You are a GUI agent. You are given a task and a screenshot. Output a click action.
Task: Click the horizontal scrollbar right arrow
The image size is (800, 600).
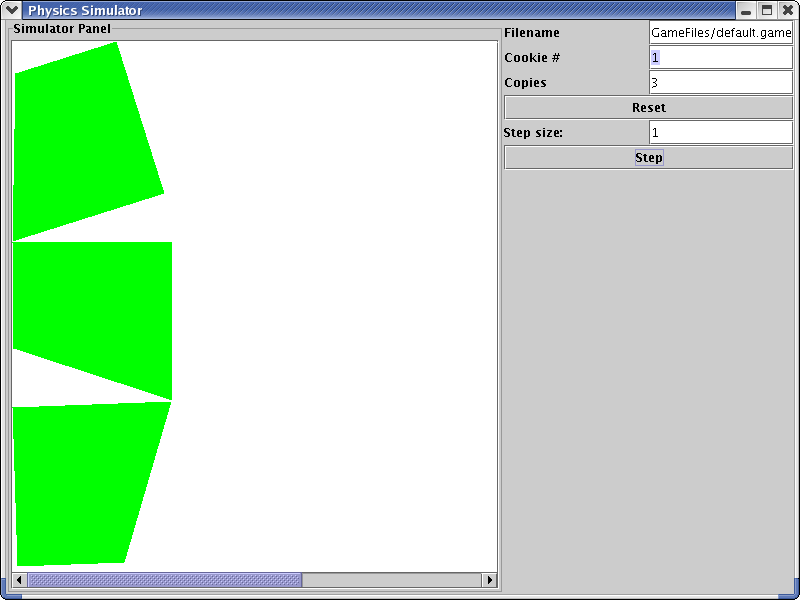click(489, 580)
